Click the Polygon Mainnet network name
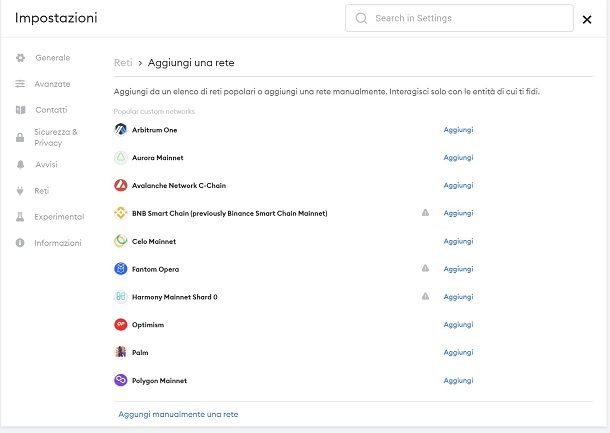 160,380
